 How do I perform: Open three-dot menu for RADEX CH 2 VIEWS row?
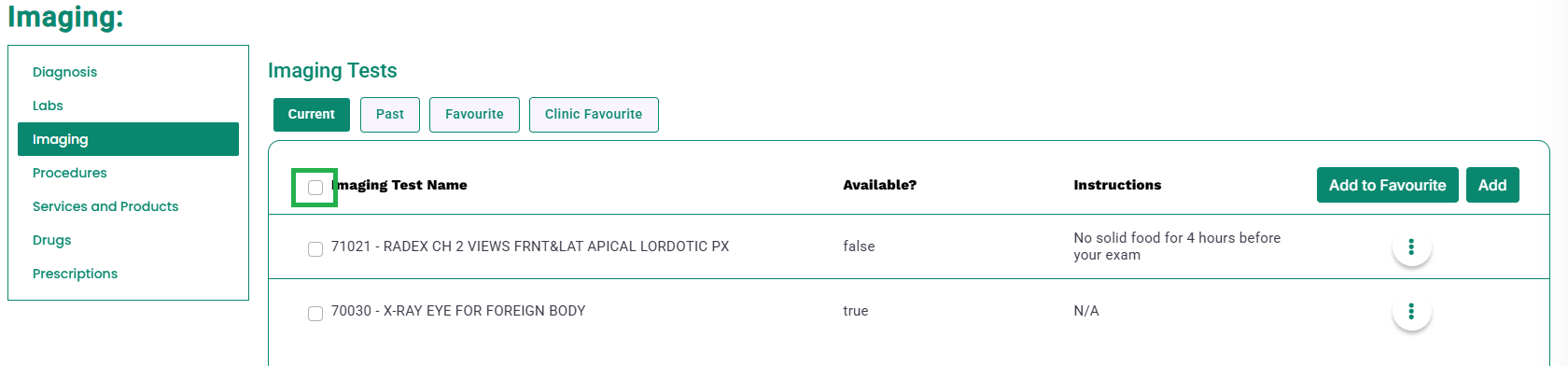(x=1411, y=246)
